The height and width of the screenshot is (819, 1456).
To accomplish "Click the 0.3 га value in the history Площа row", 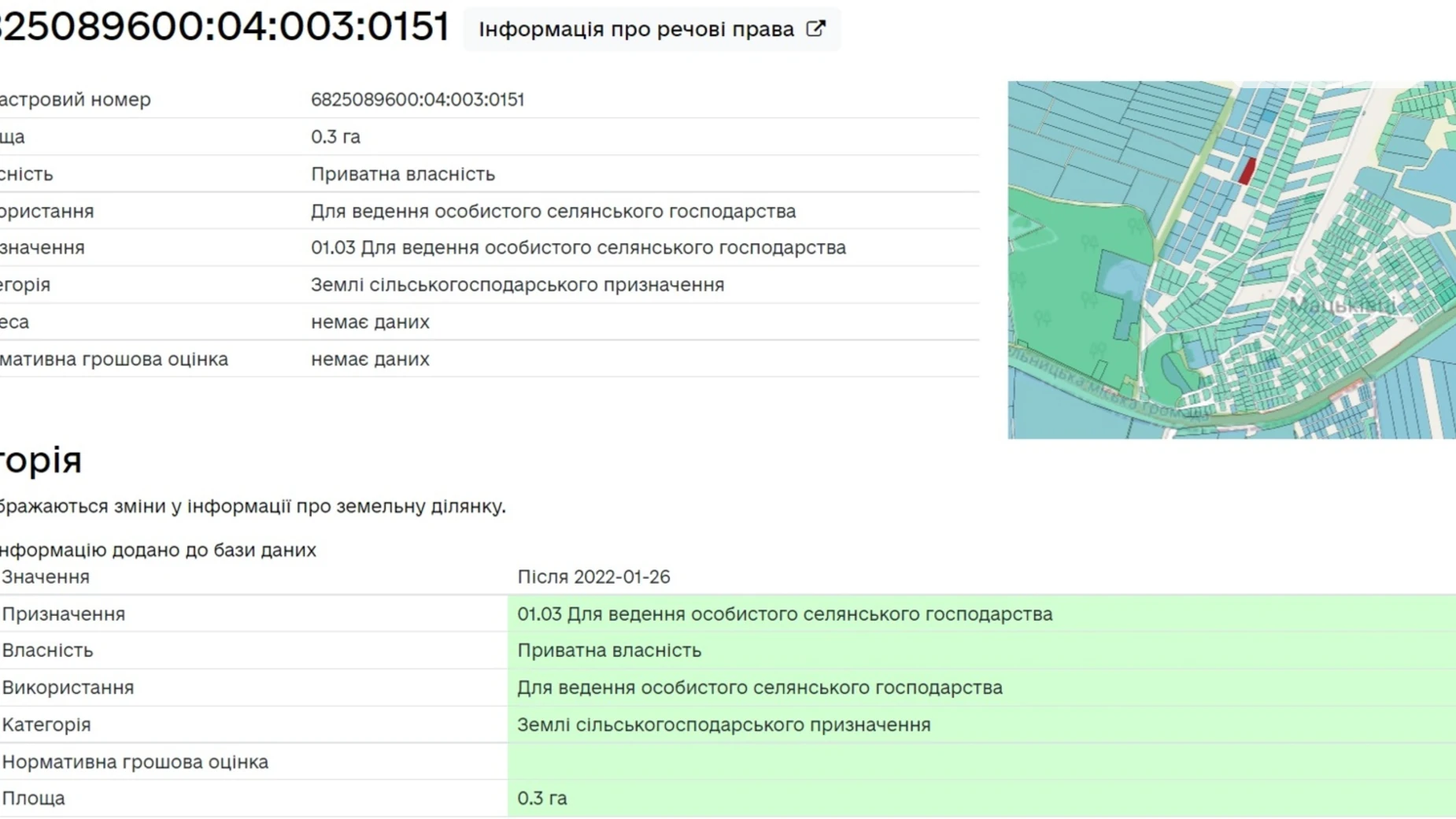I will click(x=542, y=799).
